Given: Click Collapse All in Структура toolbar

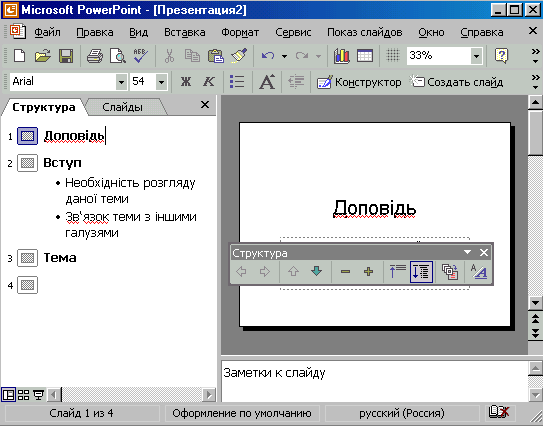Looking at the screenshot, I should (x=397, y=272).
